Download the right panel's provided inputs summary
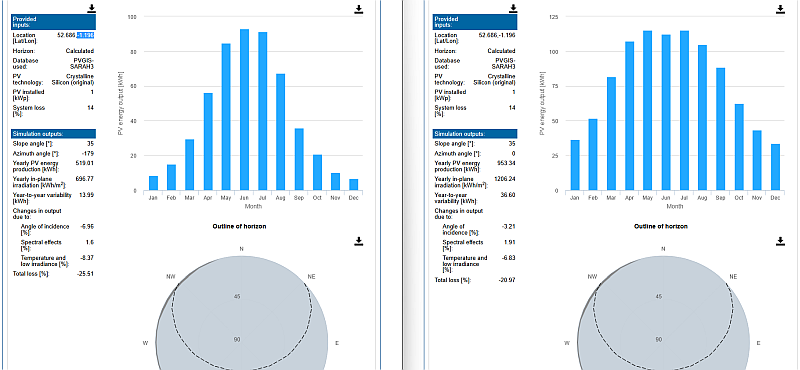 513,9
